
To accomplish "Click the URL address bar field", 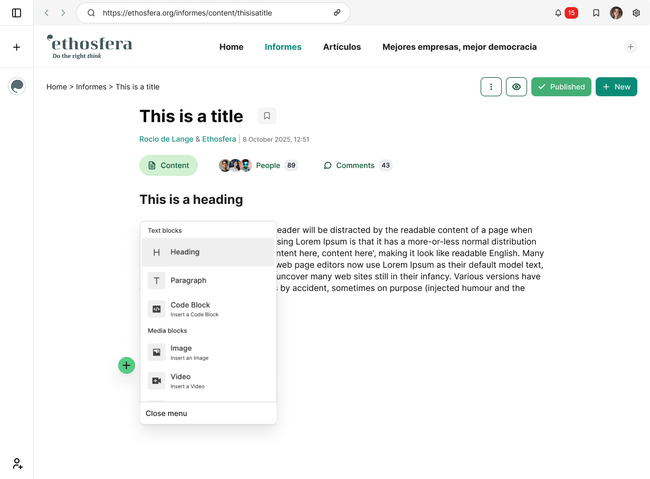I will (210, 13).
